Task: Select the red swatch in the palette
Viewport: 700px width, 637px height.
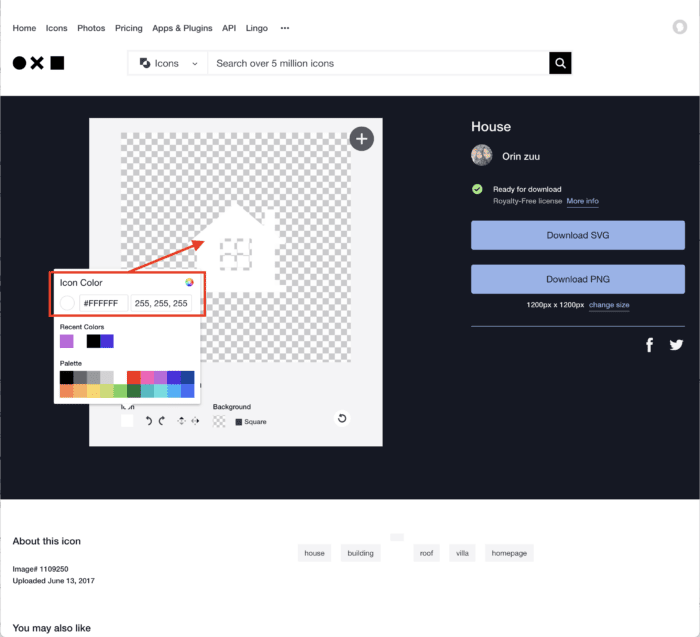Action: coord(133,377)
